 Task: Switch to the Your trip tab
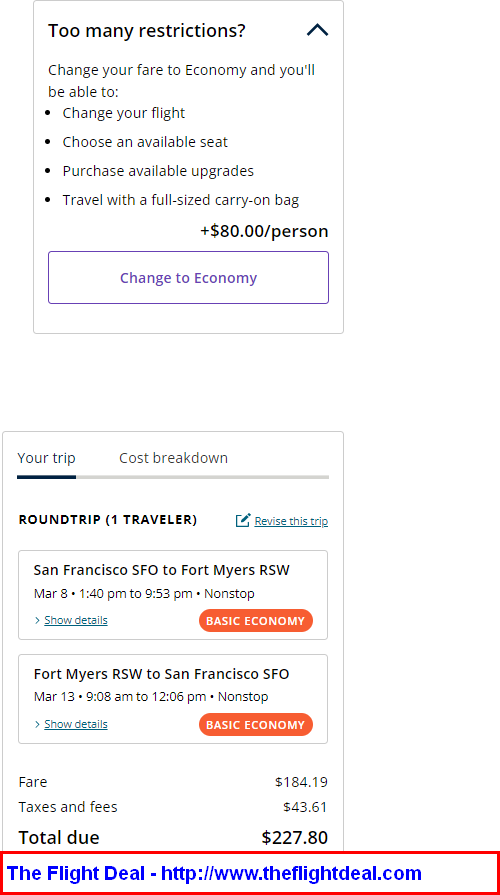pos(46,458)
